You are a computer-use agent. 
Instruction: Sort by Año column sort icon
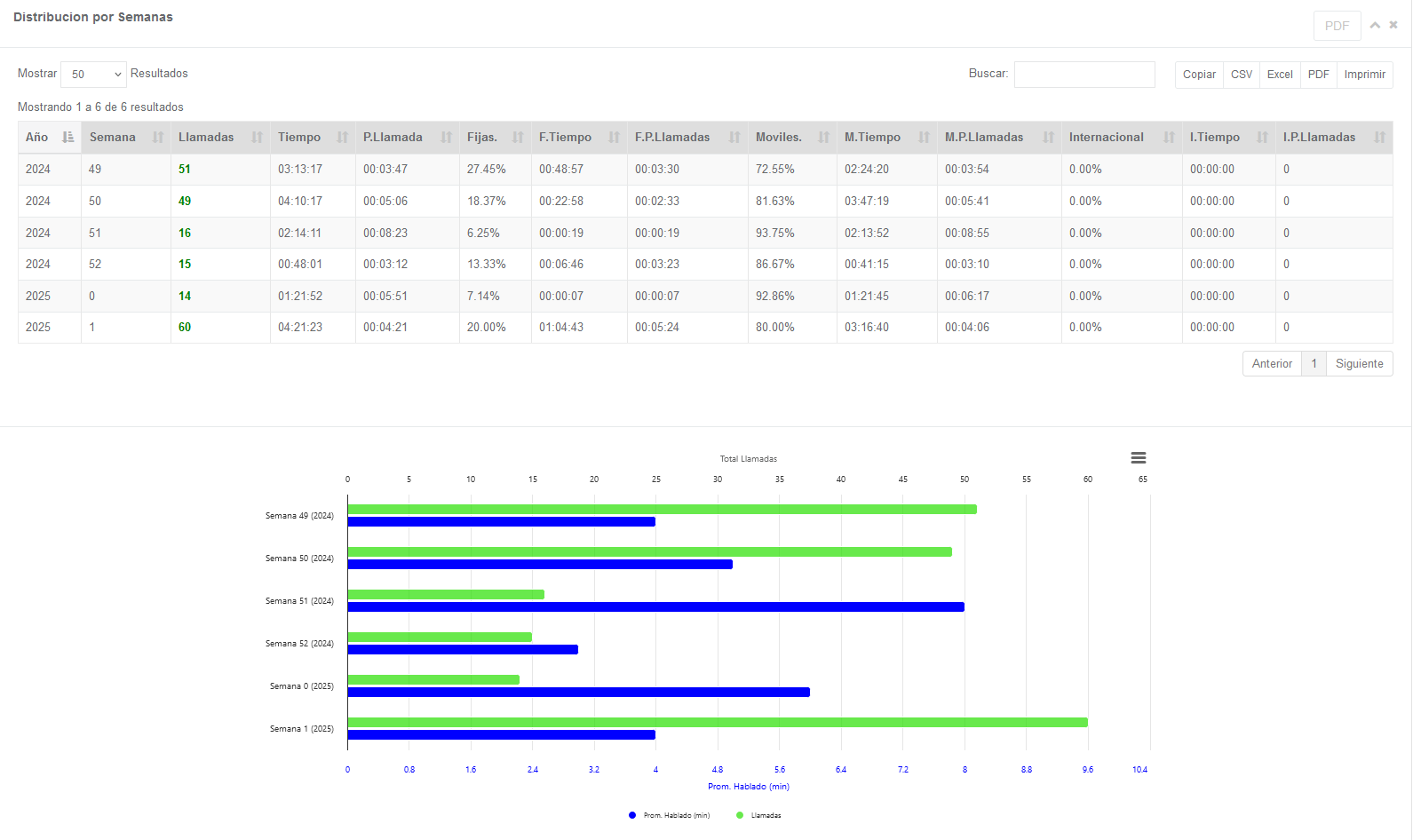coord(68,138)
